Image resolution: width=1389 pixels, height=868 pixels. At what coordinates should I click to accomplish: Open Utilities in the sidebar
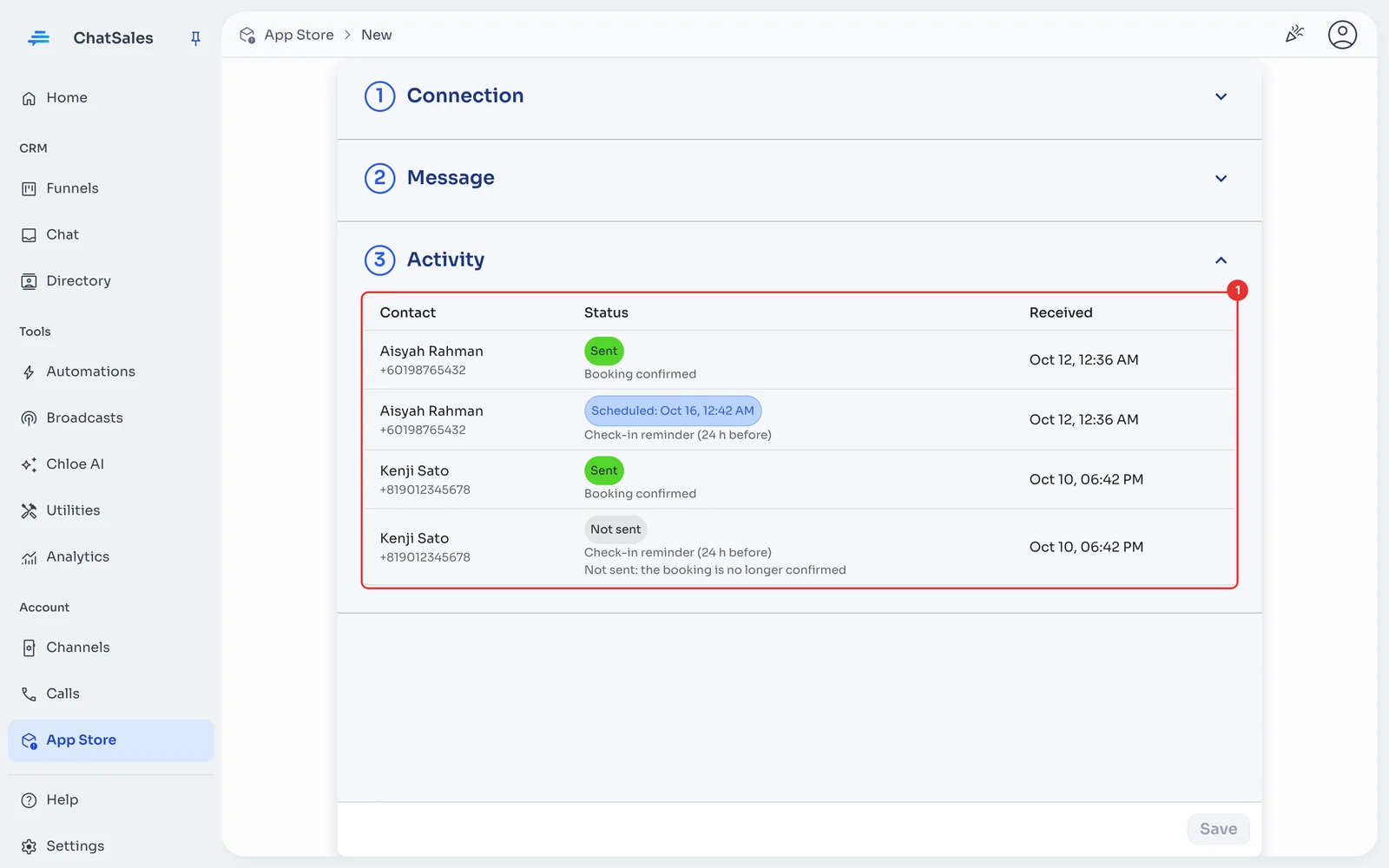(110, 510)
